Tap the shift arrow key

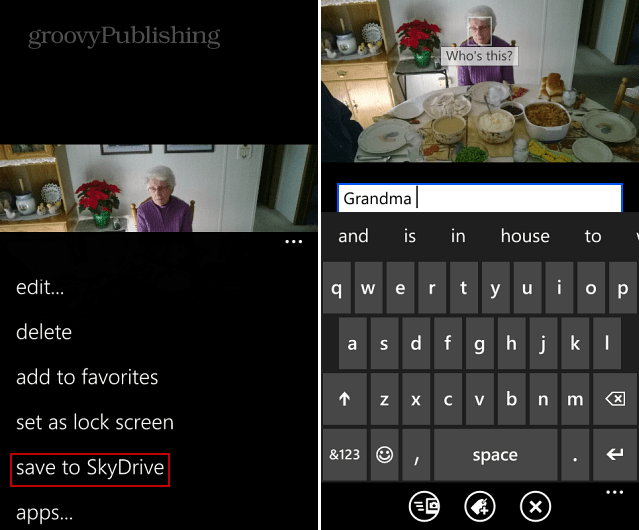345,399
